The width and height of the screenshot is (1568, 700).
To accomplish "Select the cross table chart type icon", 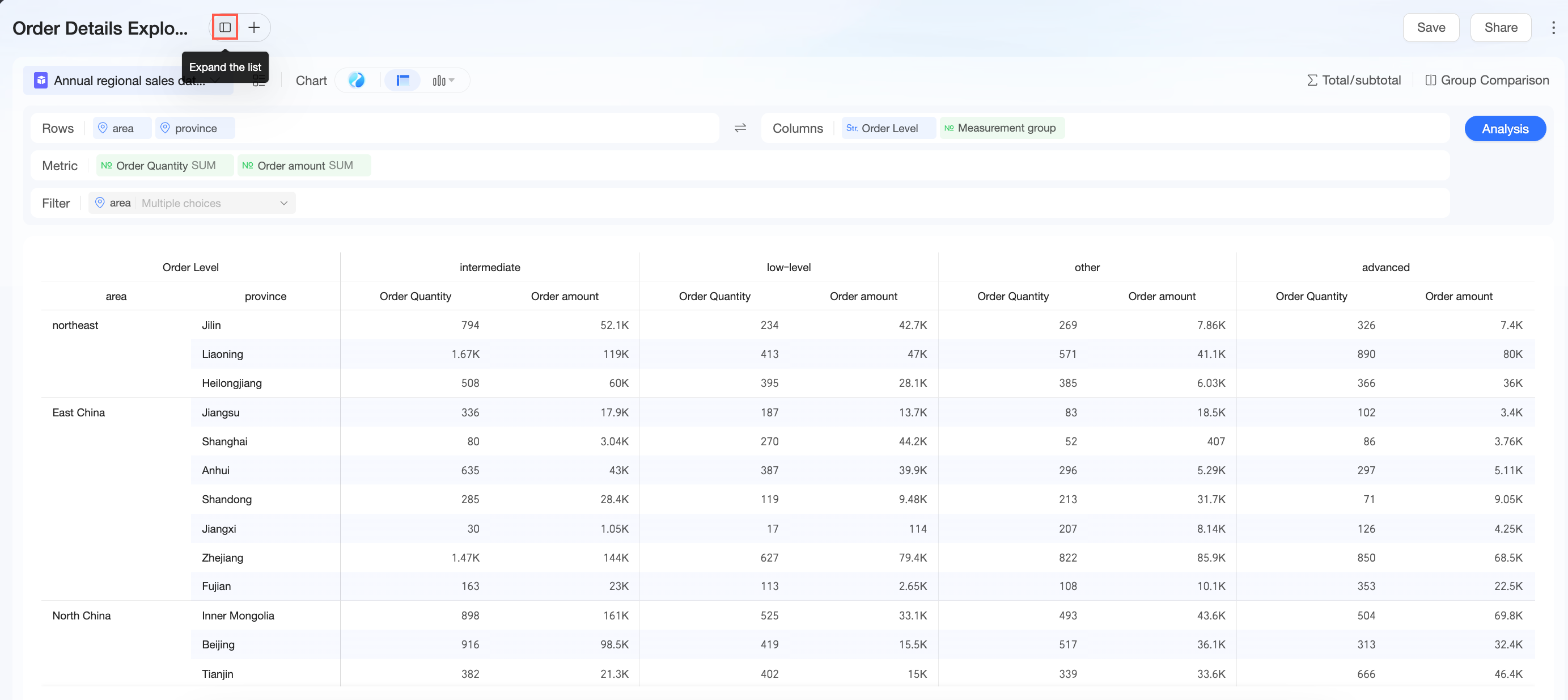I will click(x=402, y=81).
